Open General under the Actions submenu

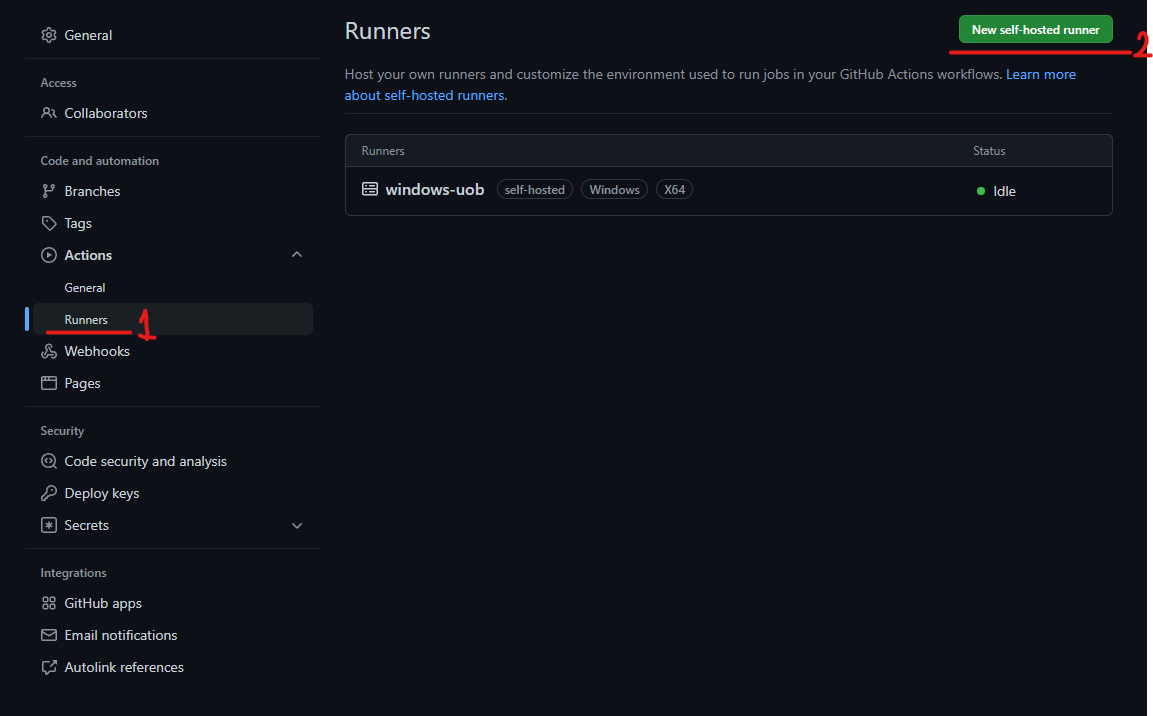click(85, 288)
